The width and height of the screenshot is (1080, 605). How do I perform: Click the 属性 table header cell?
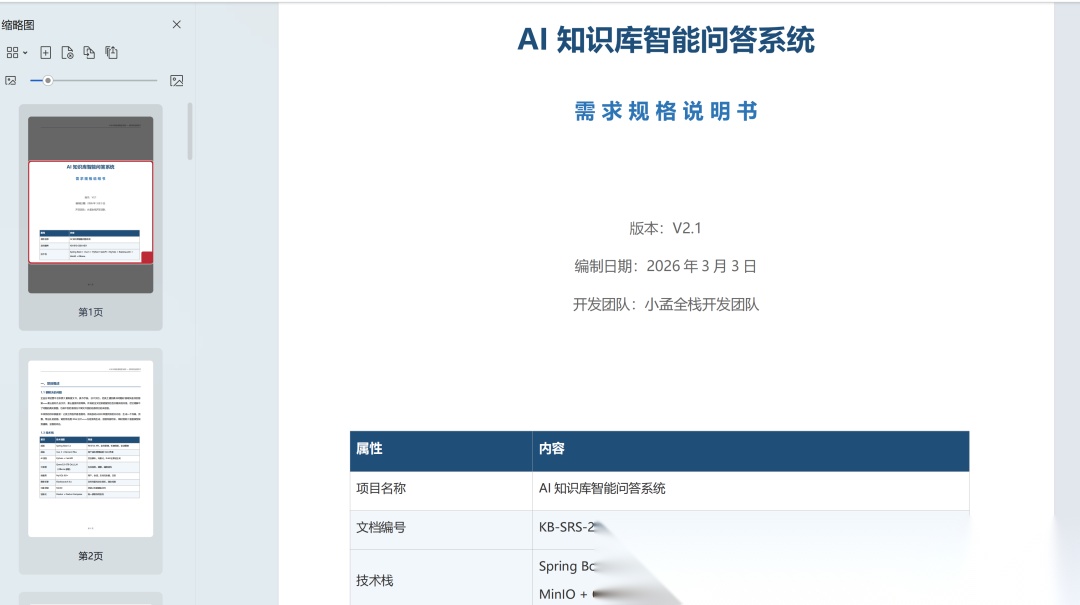click(x=441, y=451)
